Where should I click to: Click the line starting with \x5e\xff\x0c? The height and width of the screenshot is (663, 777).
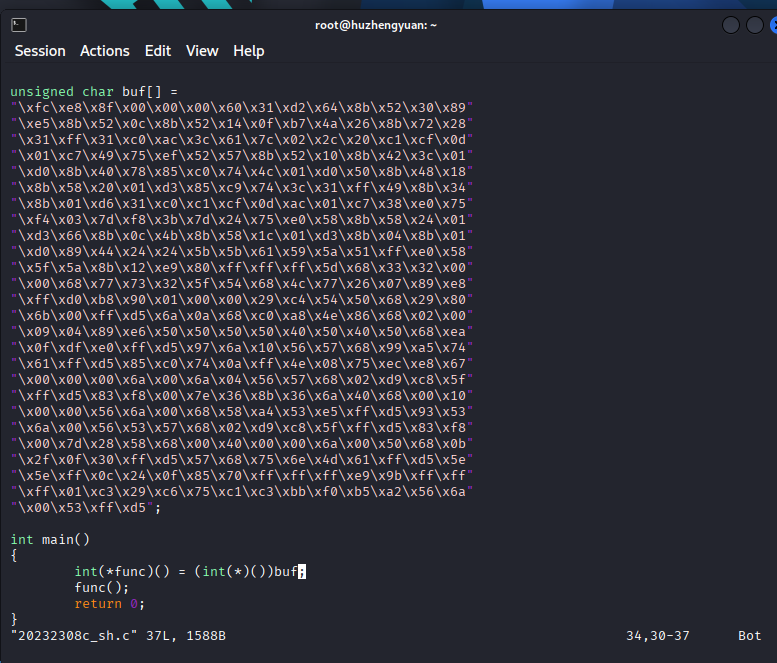coord(242,476)
